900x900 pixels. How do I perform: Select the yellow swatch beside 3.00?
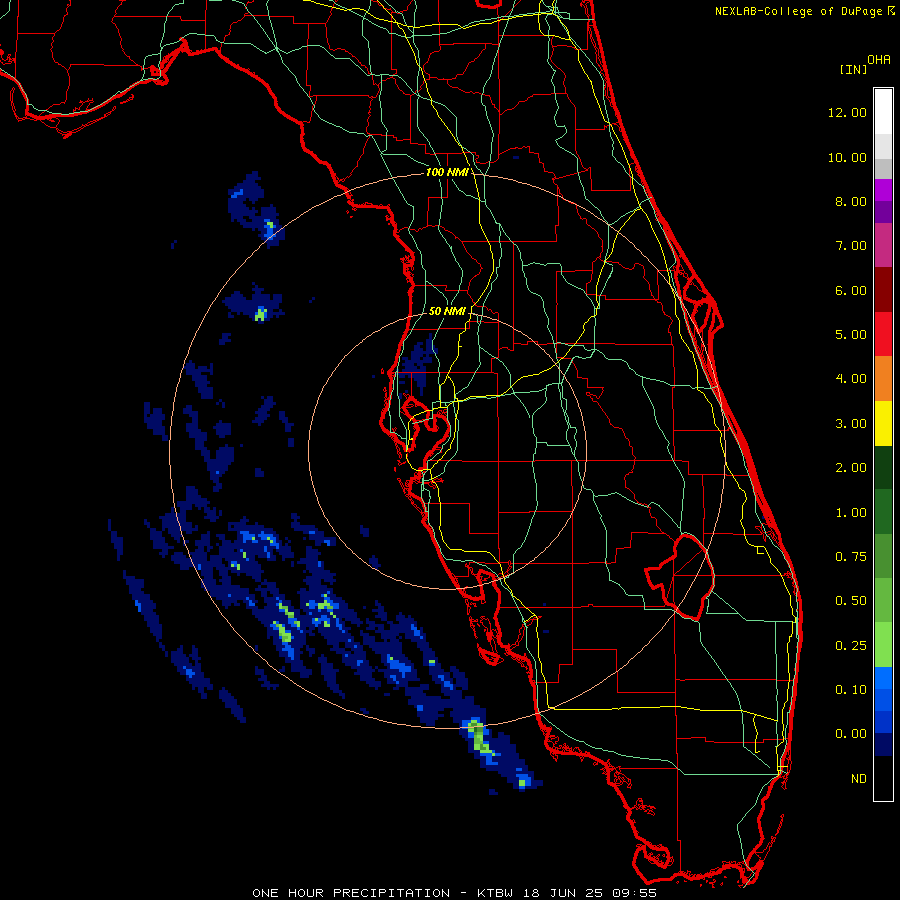coord(883,423)
